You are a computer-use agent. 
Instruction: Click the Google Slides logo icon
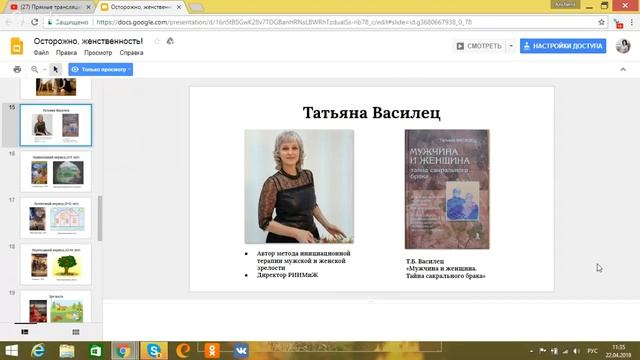17,46
